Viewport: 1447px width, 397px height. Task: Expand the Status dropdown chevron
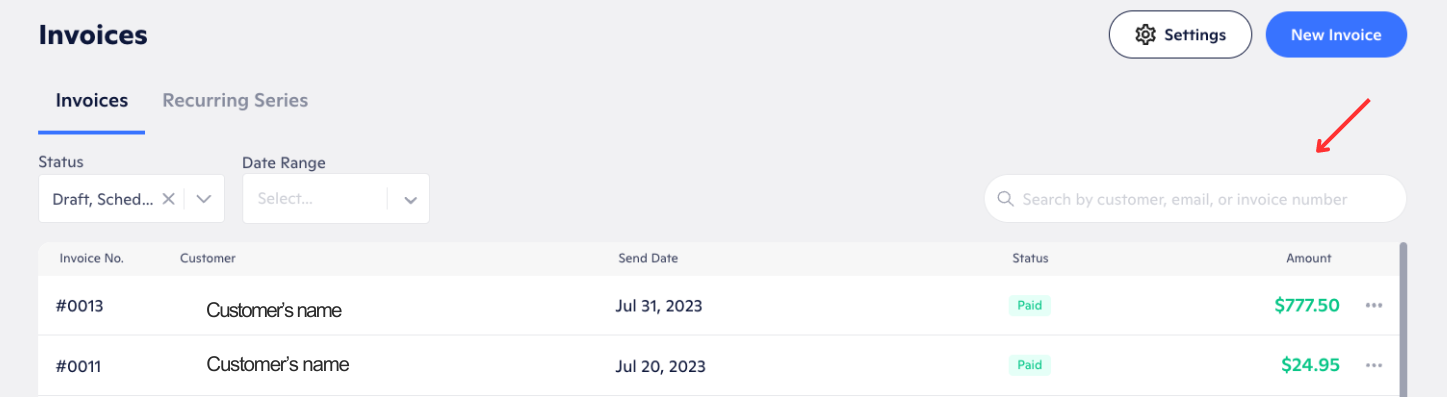pos(204,199)
